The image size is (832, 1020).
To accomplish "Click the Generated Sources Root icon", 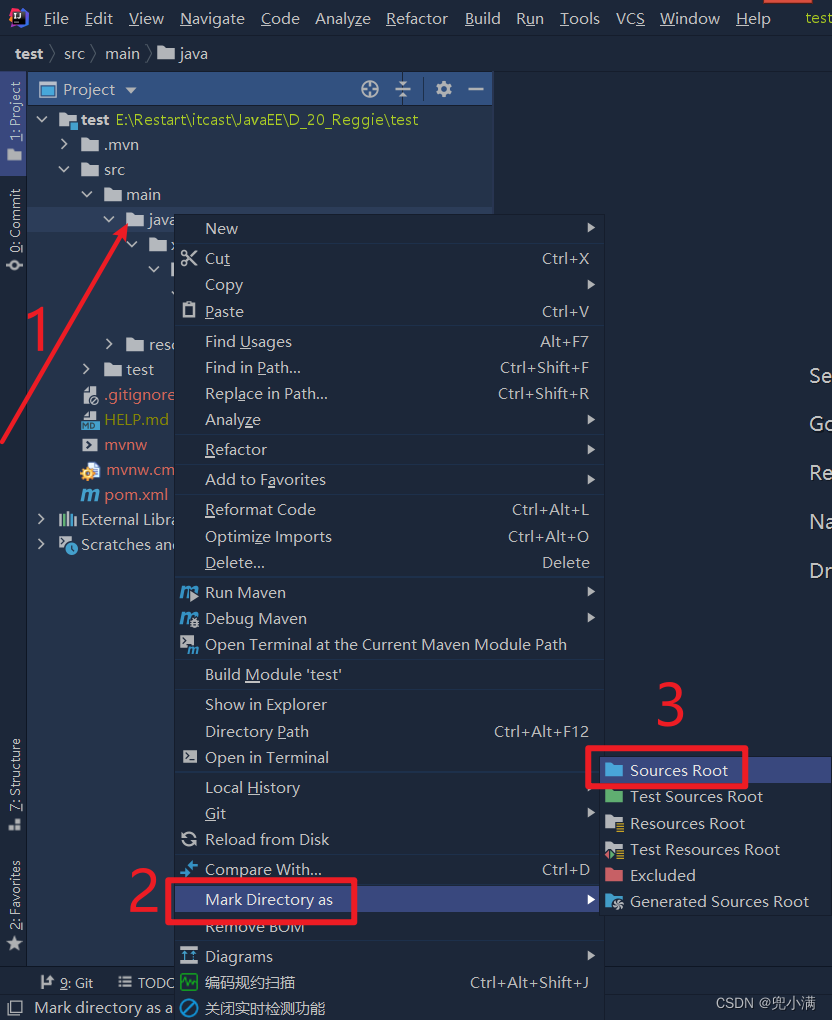I will 614,902.
